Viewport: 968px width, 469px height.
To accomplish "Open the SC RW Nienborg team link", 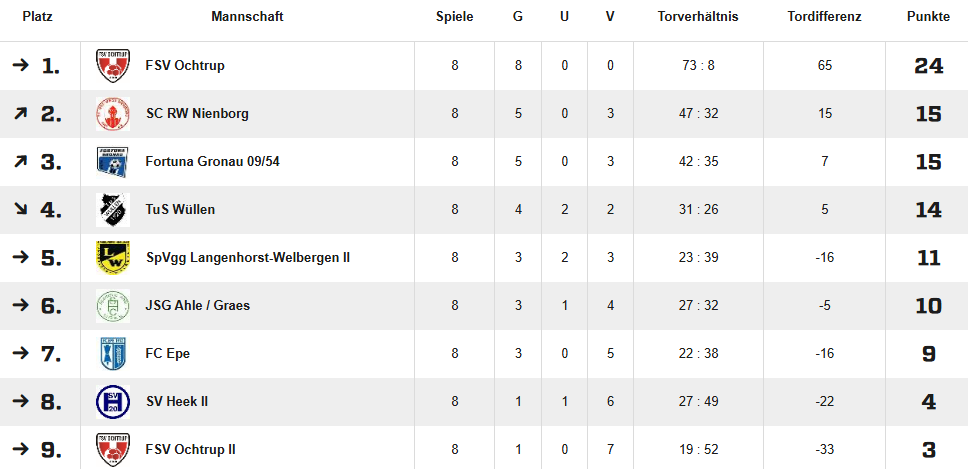I will 198,114.
